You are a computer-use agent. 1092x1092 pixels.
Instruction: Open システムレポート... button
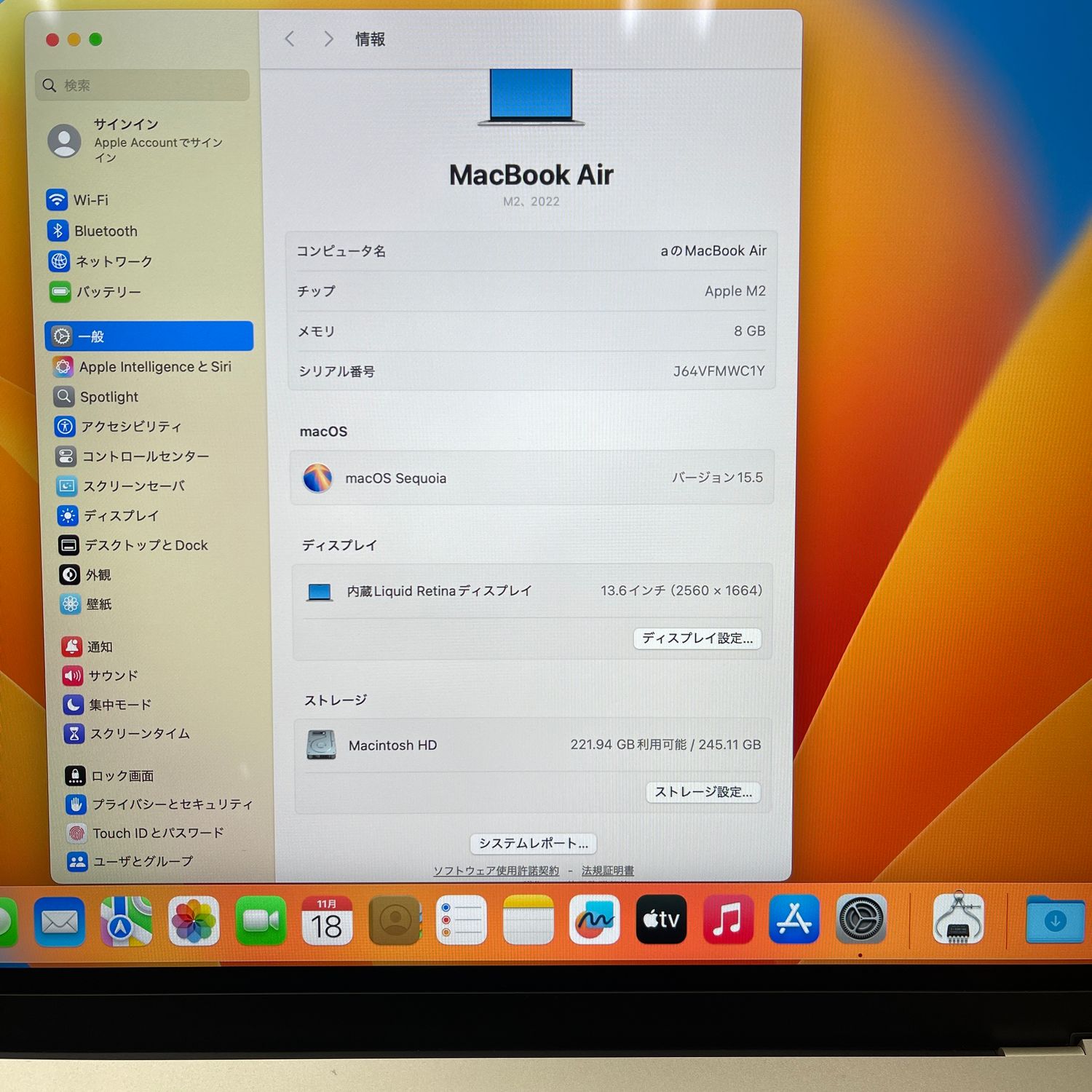[x=533, y=843]
